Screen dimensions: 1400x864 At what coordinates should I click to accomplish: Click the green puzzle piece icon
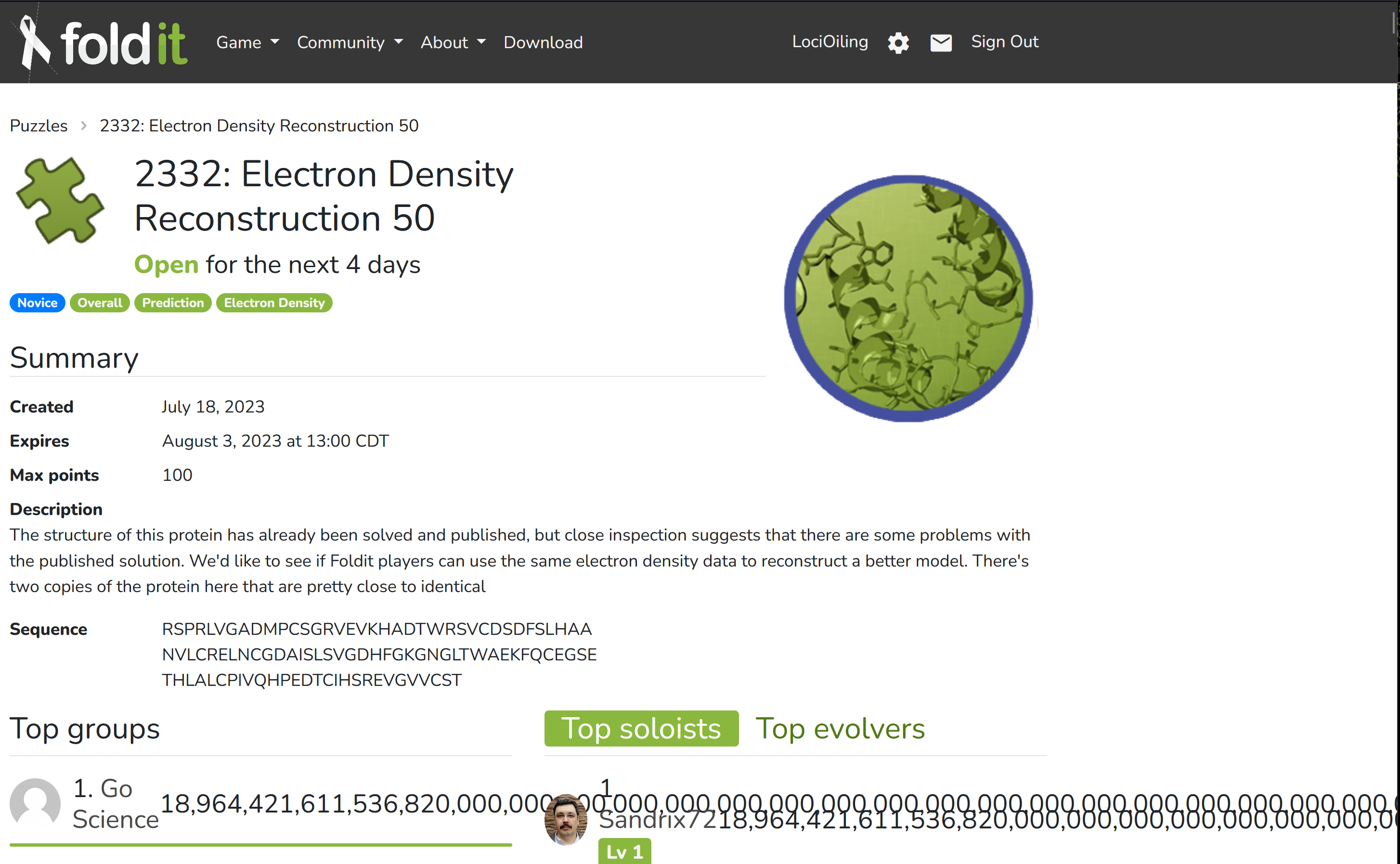60,200
